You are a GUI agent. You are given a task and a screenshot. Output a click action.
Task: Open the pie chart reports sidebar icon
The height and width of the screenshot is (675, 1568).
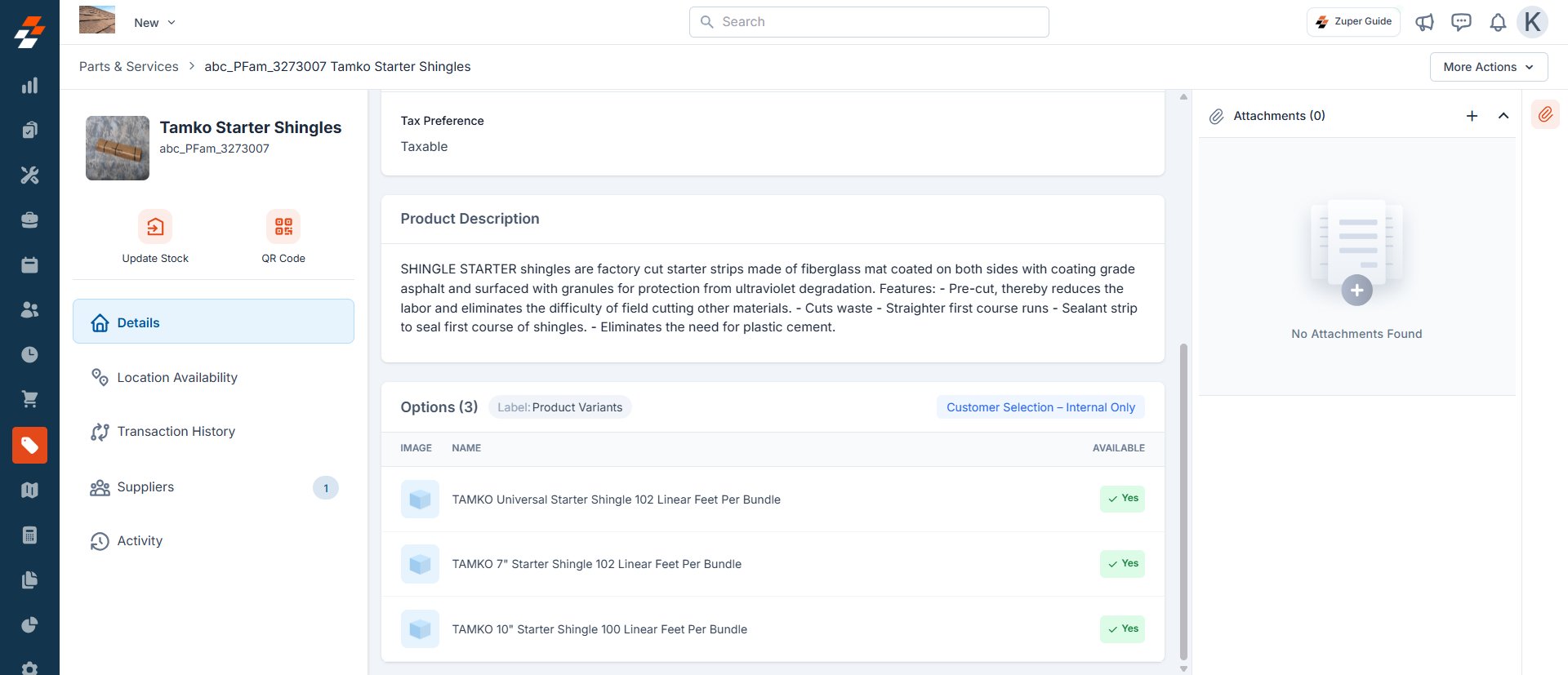(29, 625)
